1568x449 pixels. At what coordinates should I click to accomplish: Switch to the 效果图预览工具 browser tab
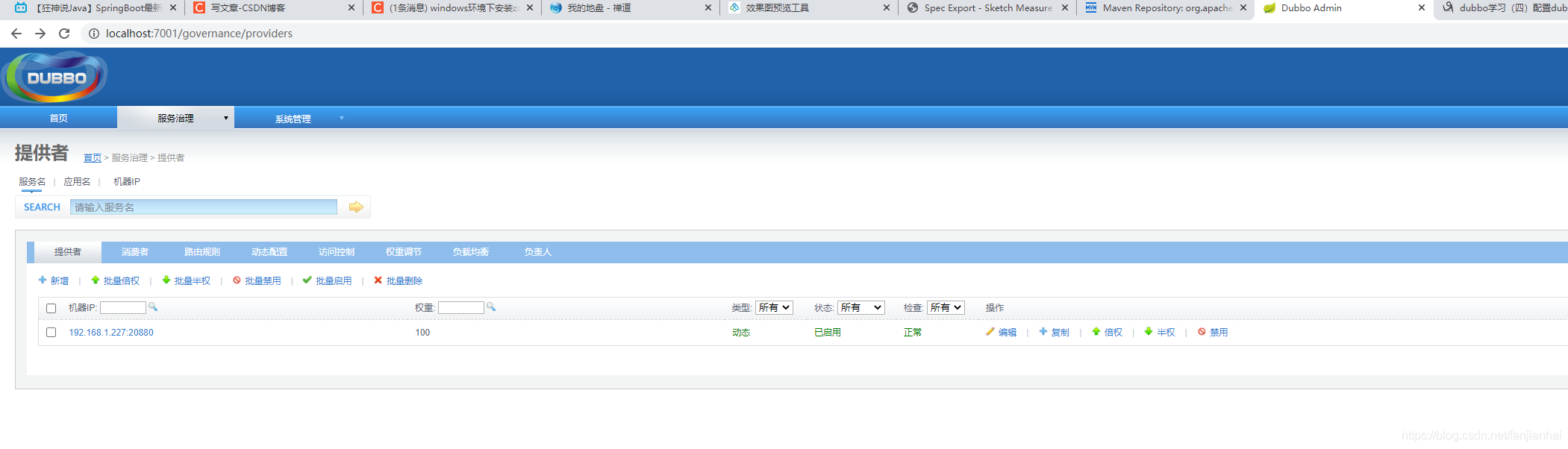809,8
